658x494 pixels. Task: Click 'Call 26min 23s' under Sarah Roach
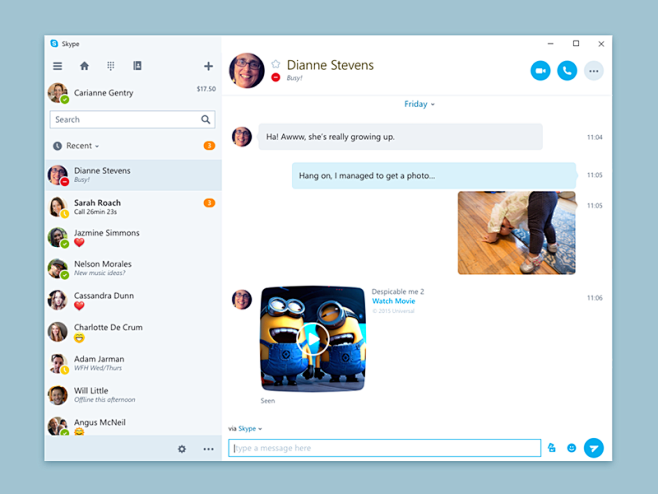click(96, 212)
